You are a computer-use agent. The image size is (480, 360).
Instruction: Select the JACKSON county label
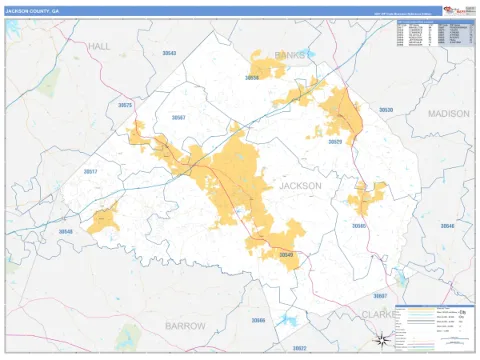coord(300,186)
